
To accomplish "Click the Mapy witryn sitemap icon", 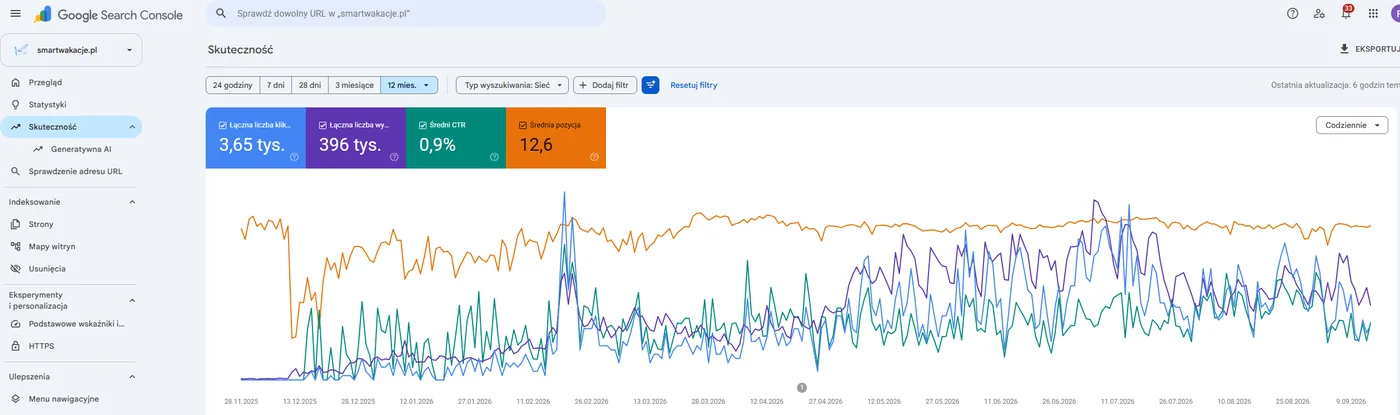I will 15,246.
